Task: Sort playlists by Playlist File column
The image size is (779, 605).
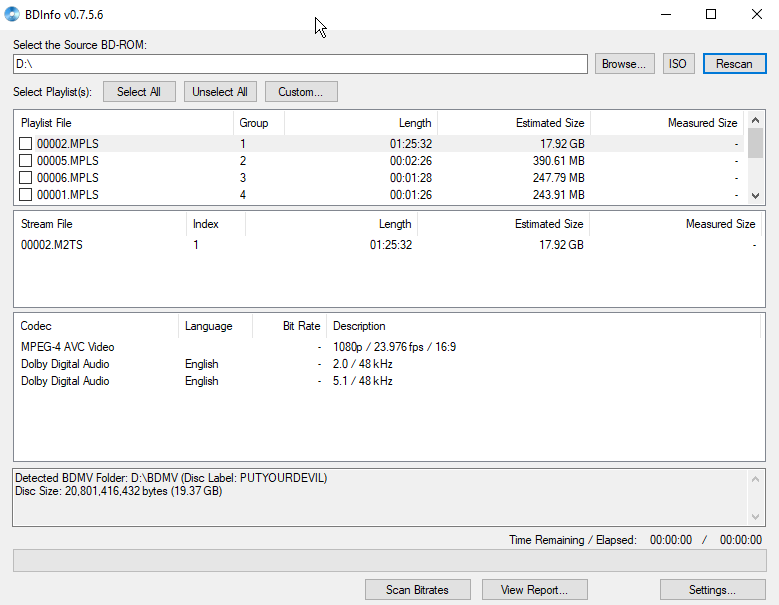Action: coord(124,123)
